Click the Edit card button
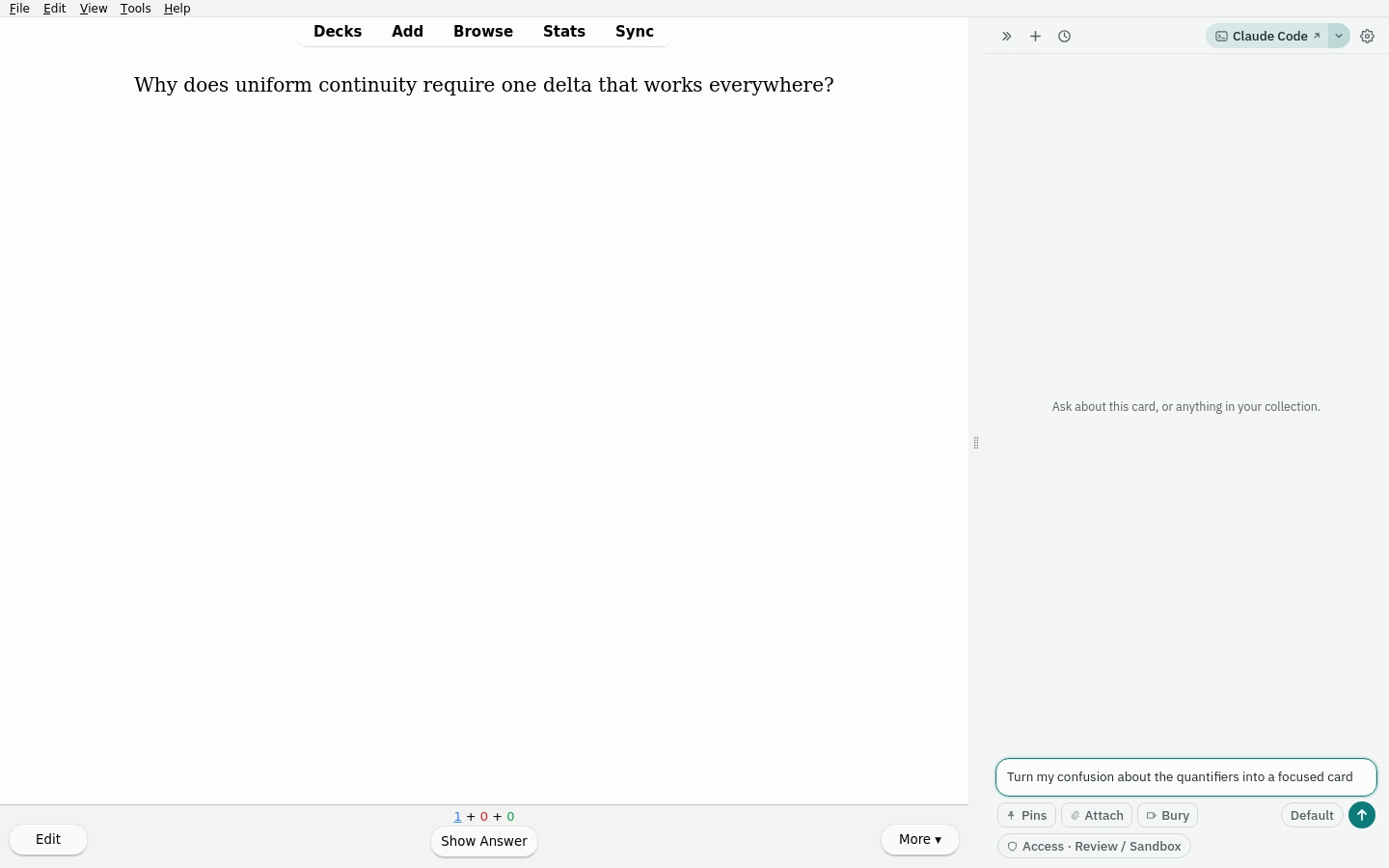 pyautogui.click(x=48, y=839)
